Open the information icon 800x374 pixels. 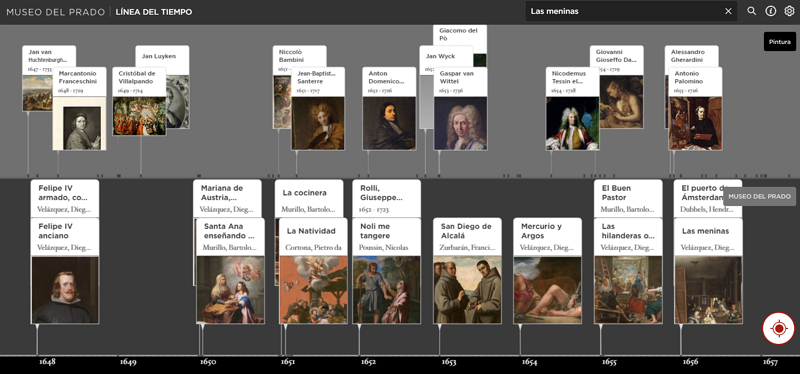(770, 11)
